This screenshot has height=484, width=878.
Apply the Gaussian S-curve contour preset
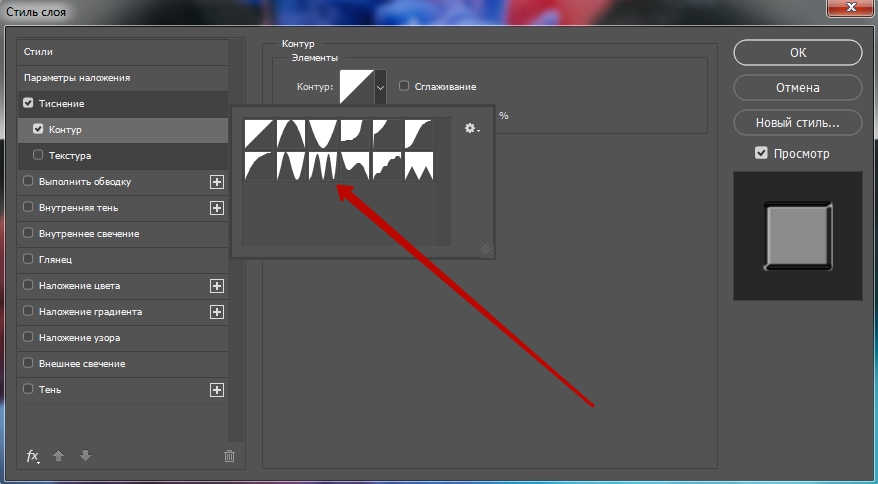(x=419, y=134)
